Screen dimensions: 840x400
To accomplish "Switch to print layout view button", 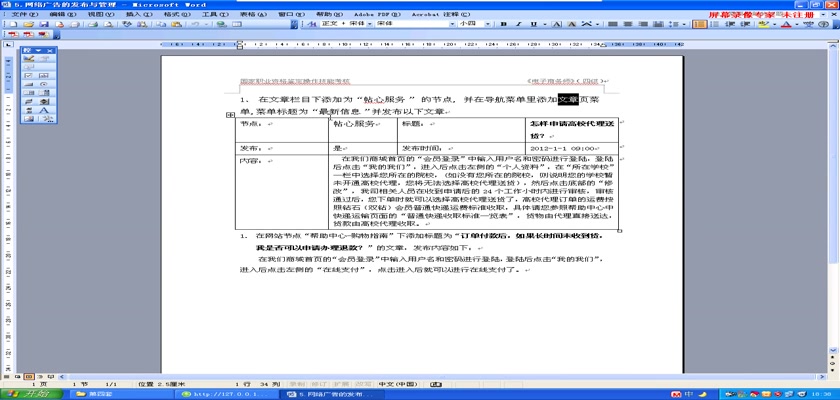I will pyautogui.click(x=29, y=376).
